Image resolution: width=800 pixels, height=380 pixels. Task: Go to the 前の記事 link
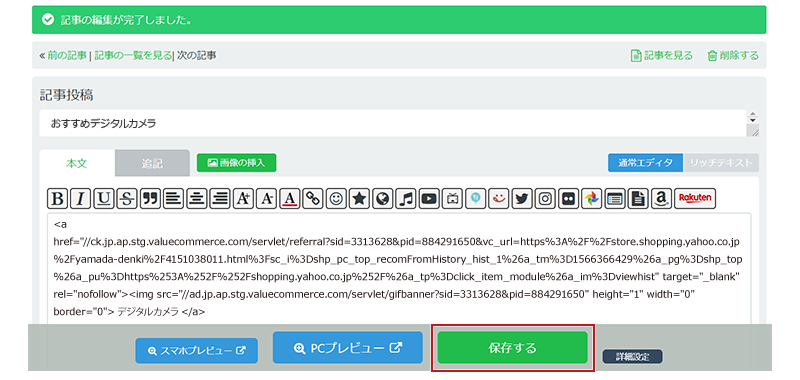tap(67, 56)
